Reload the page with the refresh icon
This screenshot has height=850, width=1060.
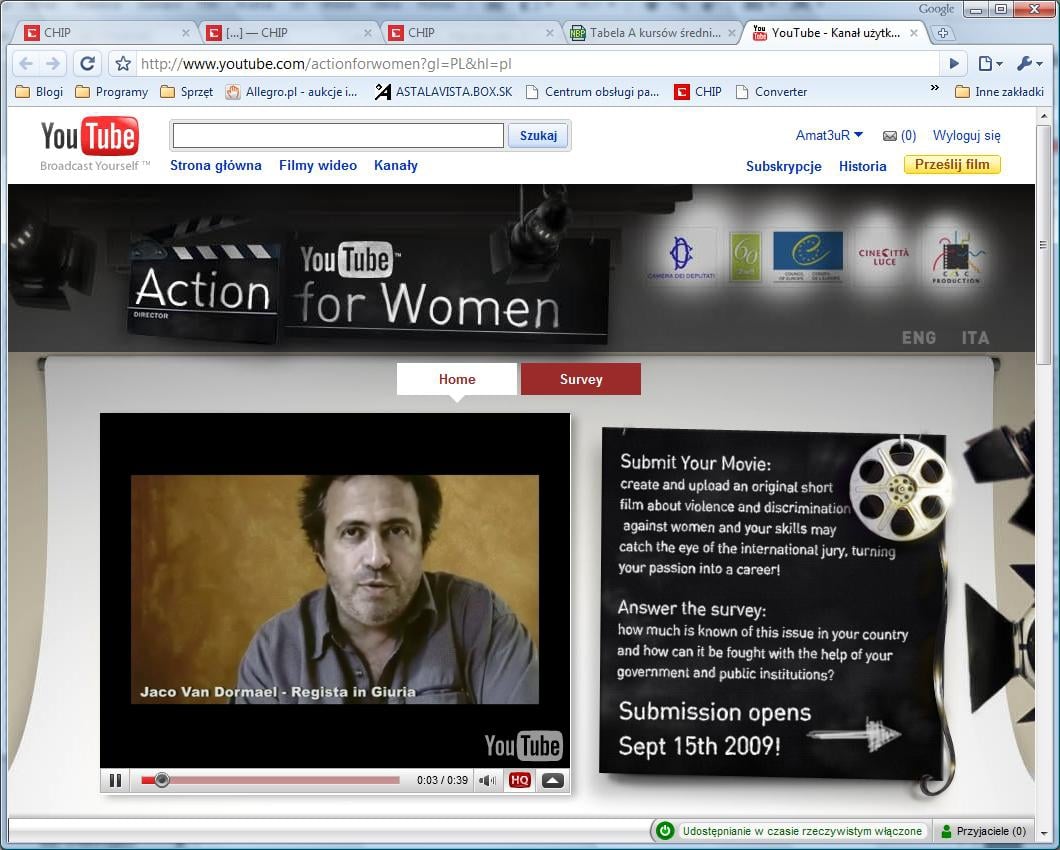point(88,63)
